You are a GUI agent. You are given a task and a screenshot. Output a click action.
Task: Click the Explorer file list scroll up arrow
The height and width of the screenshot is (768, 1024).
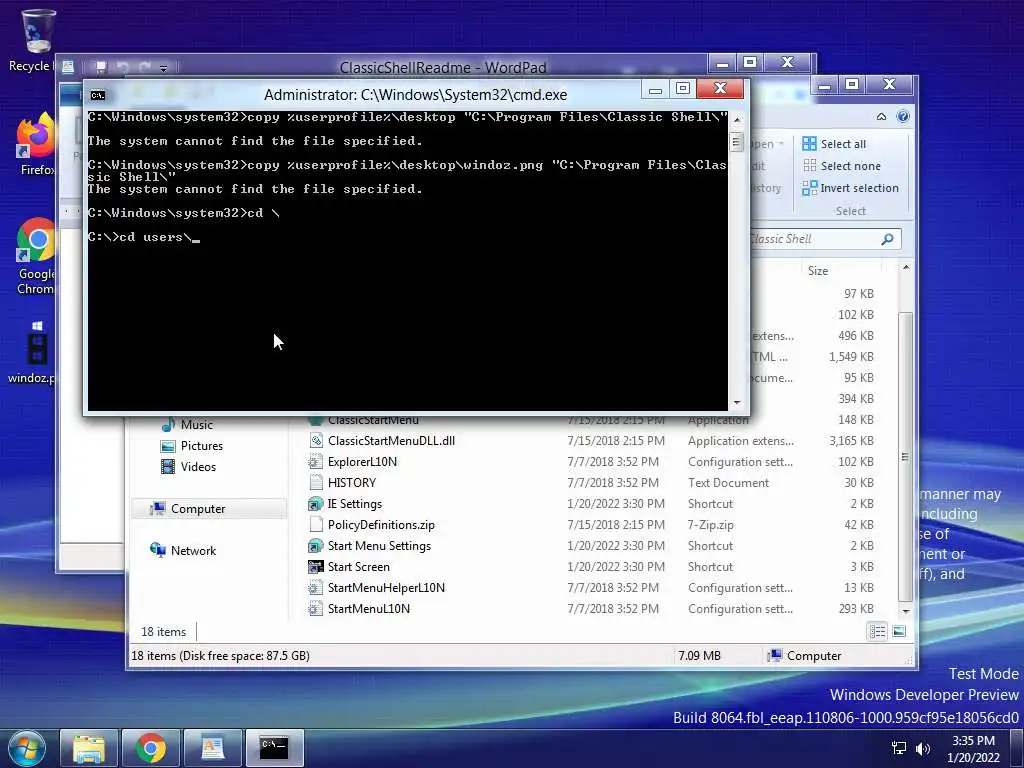tap(906, 268)
